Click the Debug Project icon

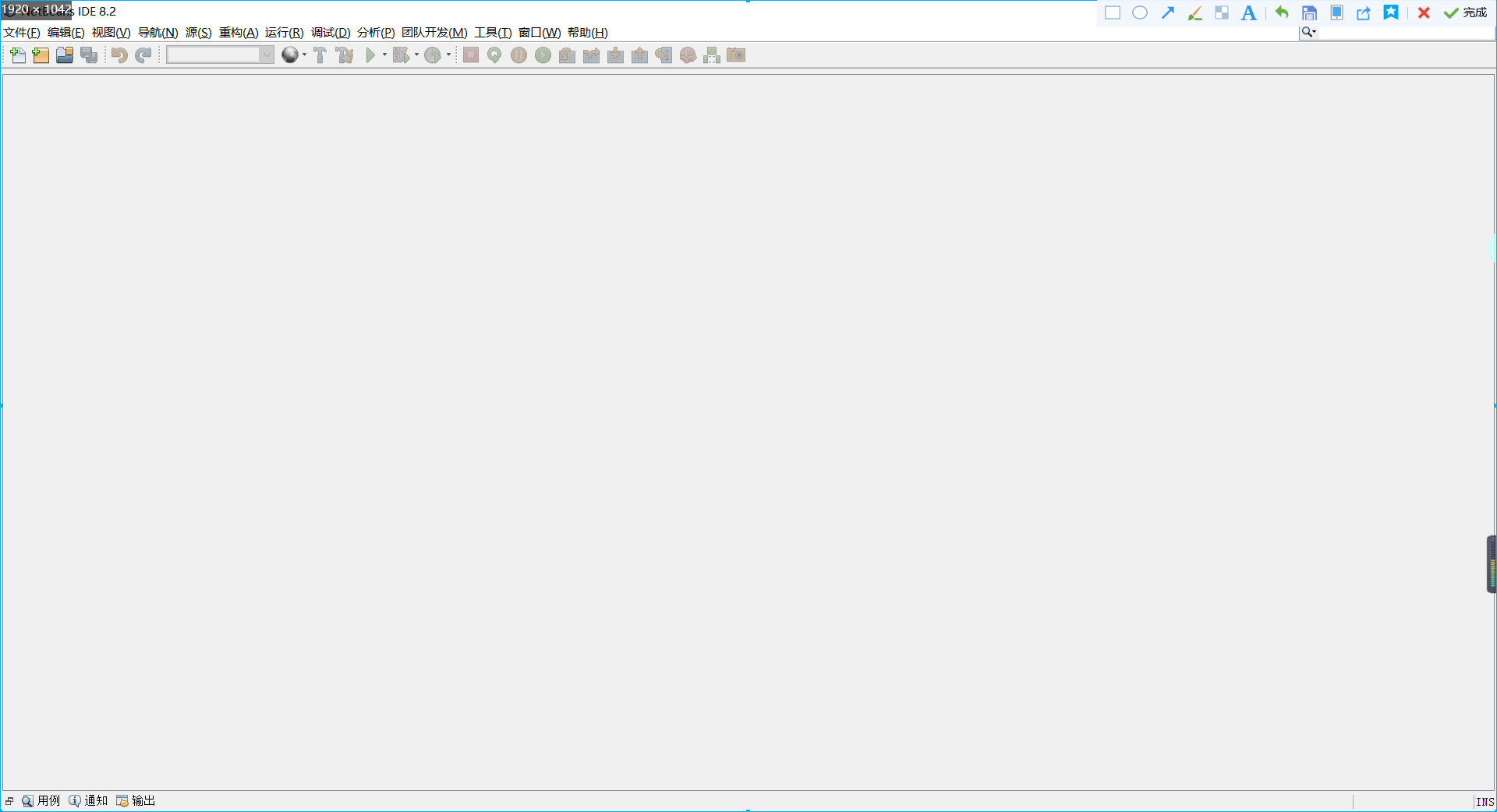point(401,55)
